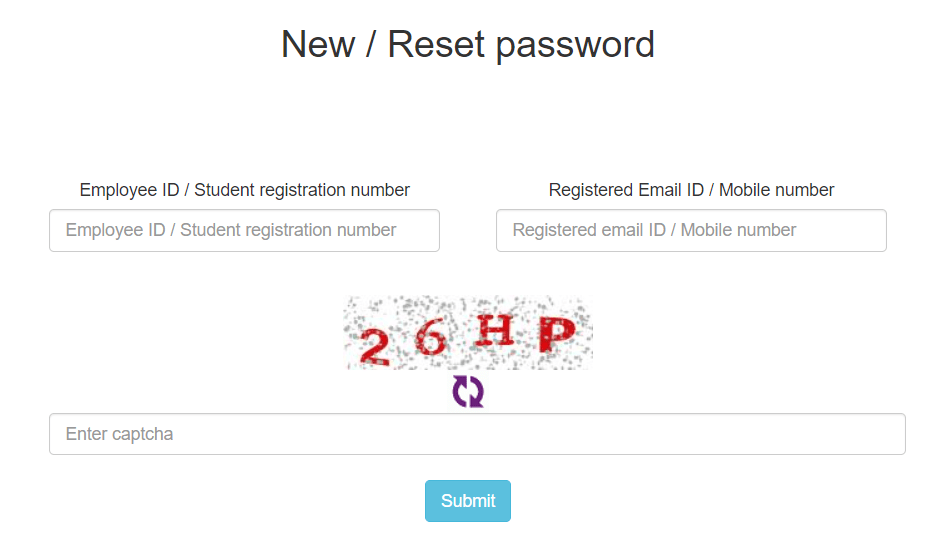Viewport: 935px width, 538px height.
Task: Click the captcha image
Action: (468, 333)
